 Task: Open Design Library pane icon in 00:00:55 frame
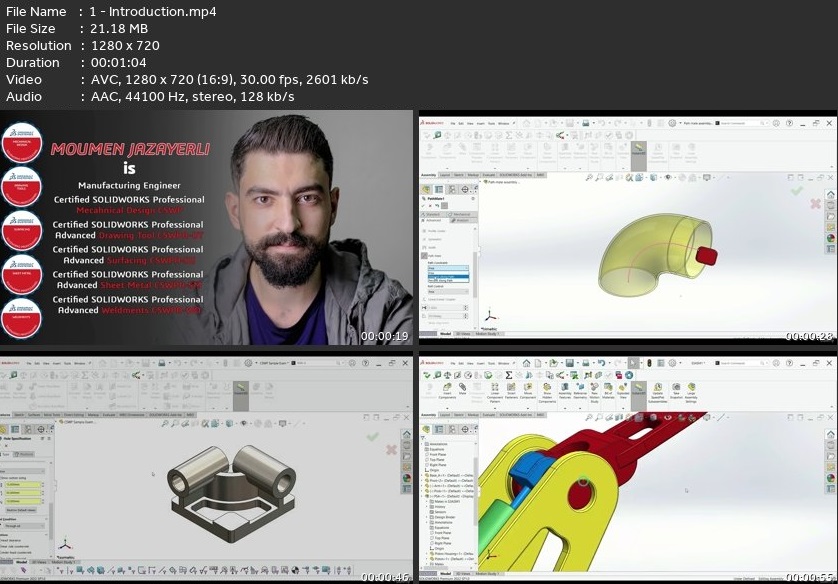tap(831, 445)
